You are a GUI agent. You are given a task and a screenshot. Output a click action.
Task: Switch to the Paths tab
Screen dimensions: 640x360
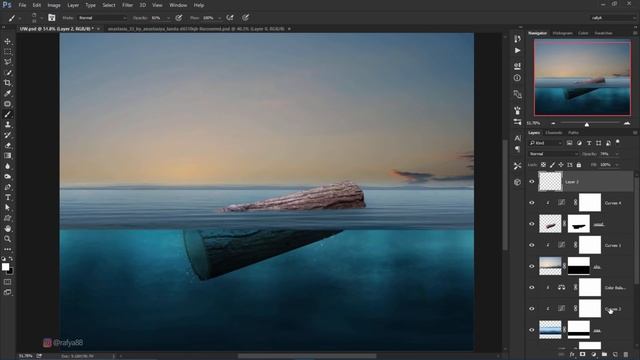pyautogui.click(x=573, y=133)
